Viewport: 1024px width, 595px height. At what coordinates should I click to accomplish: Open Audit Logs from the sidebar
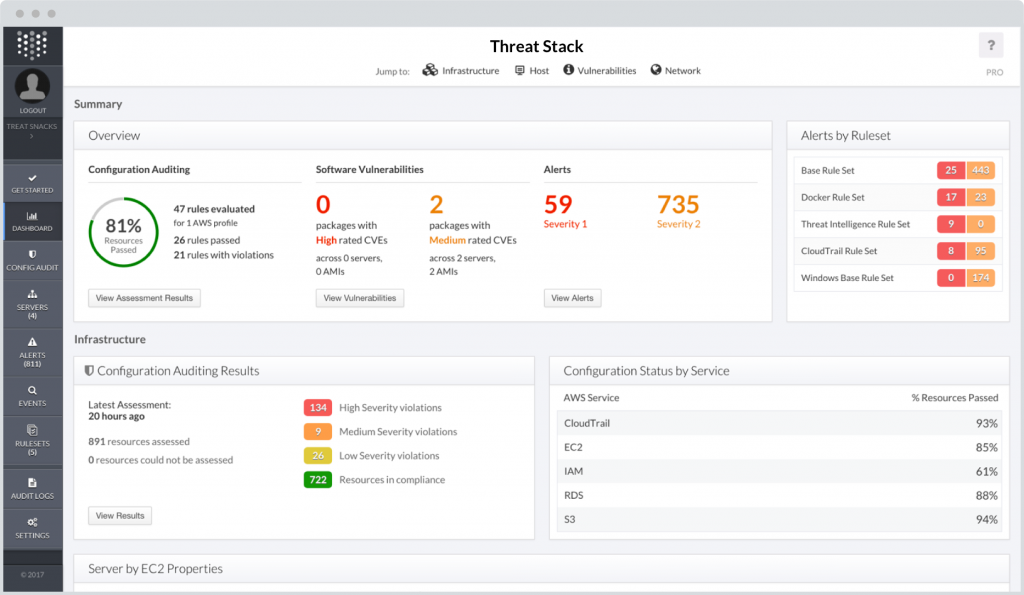click(32, 487)
